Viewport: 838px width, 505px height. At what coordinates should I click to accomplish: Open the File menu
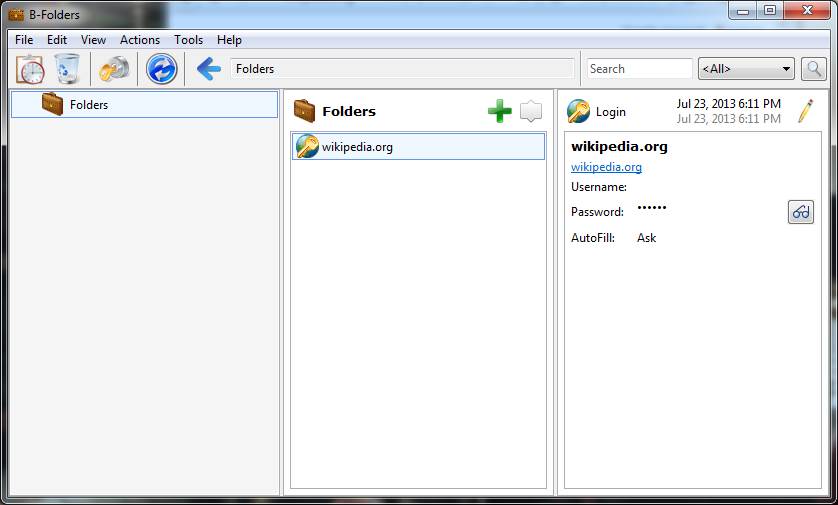pos(24,40)
